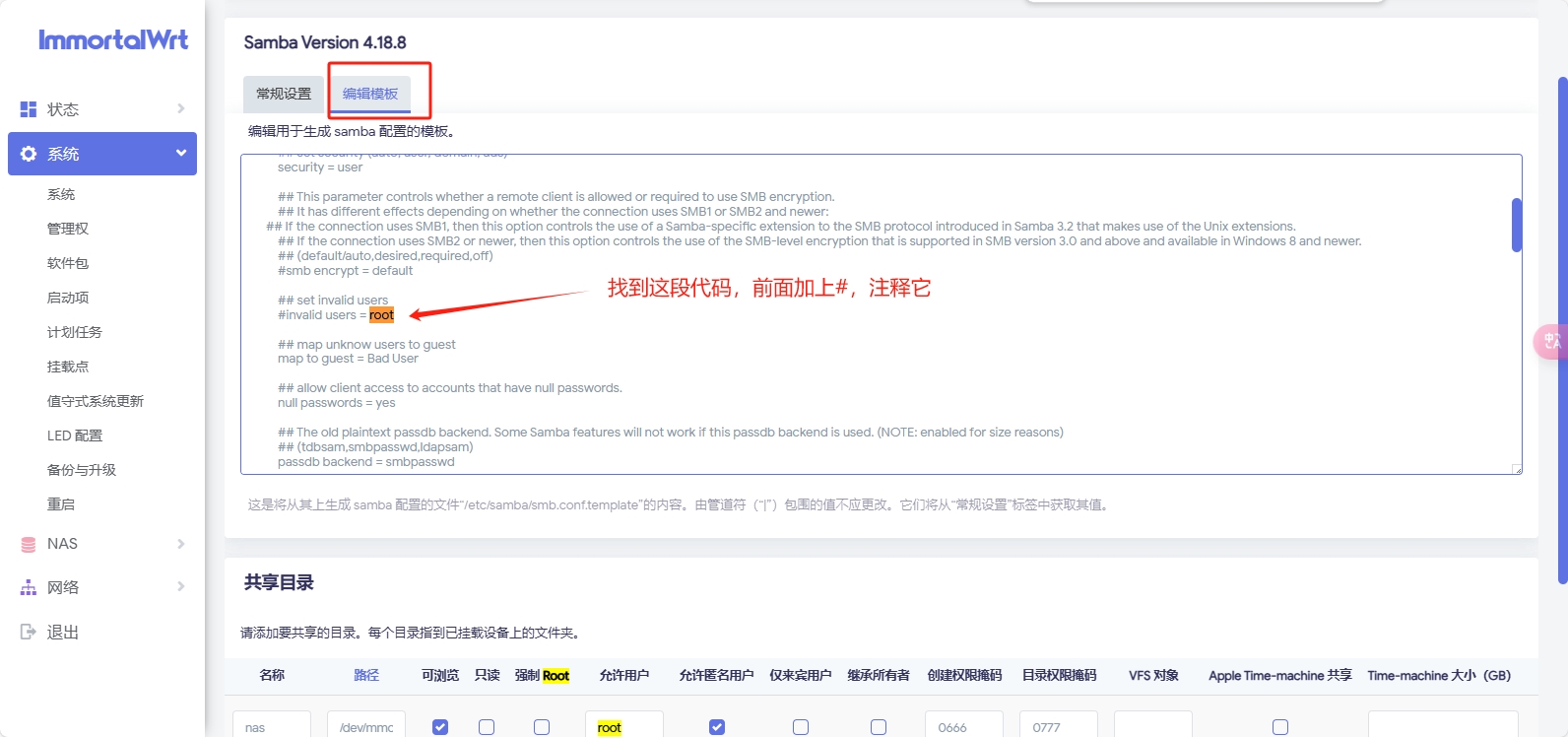Image resolution: width=1568 pixels, height=737 pixels.
Task: Click the 网络 network topology icon
Action: [29, 587]
